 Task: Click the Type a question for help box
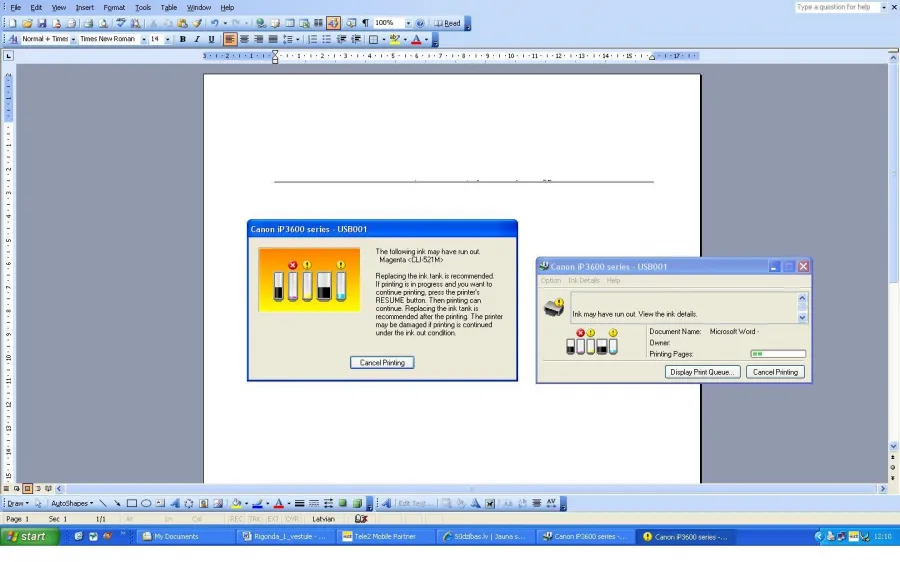[x=836, y=7]
